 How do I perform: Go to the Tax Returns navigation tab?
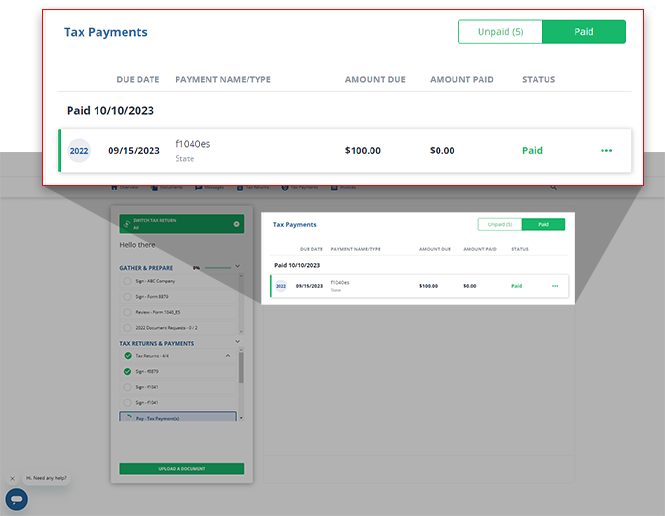[x=253, y=187]
